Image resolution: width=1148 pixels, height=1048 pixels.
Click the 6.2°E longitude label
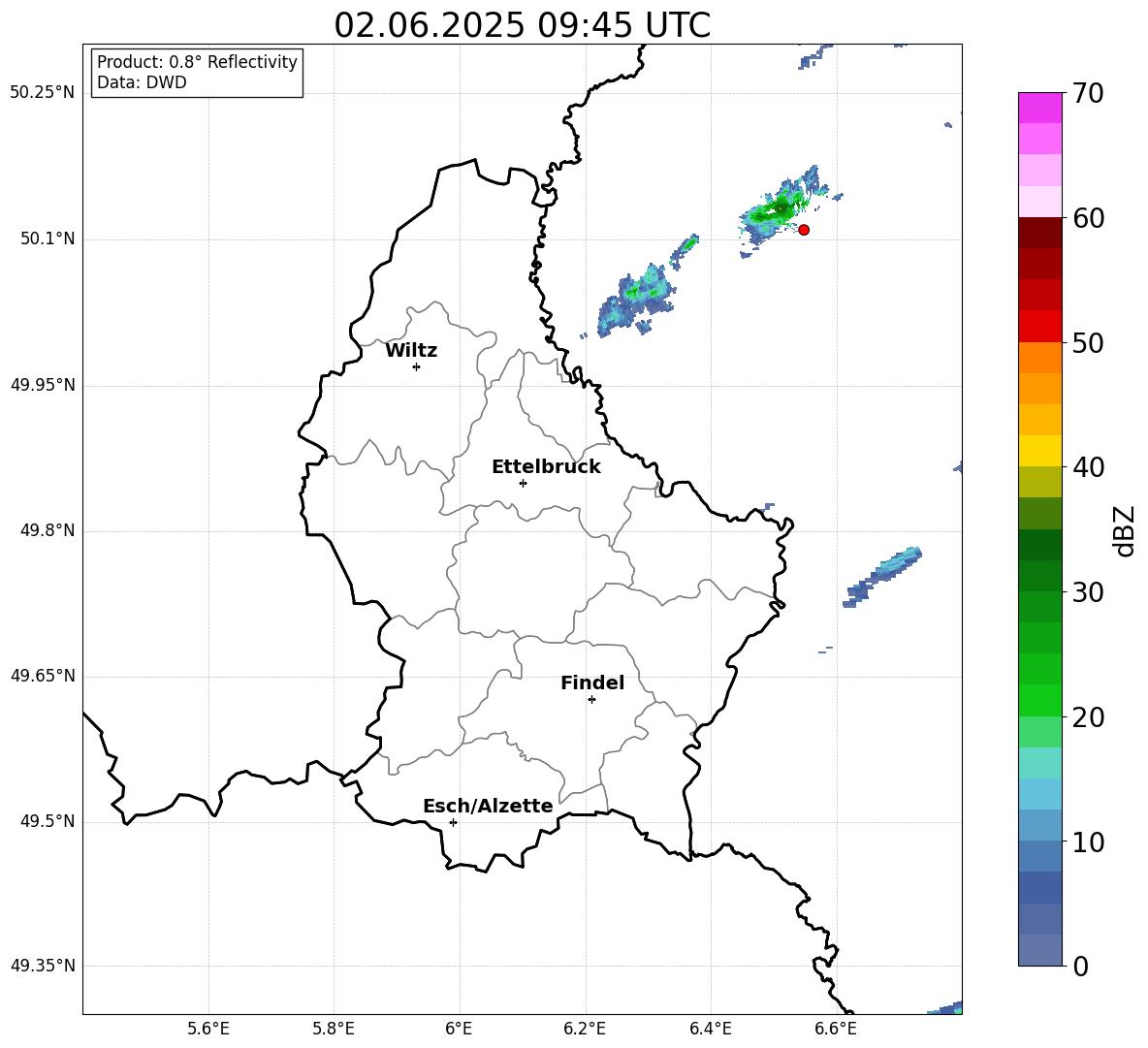point(585,1029)
